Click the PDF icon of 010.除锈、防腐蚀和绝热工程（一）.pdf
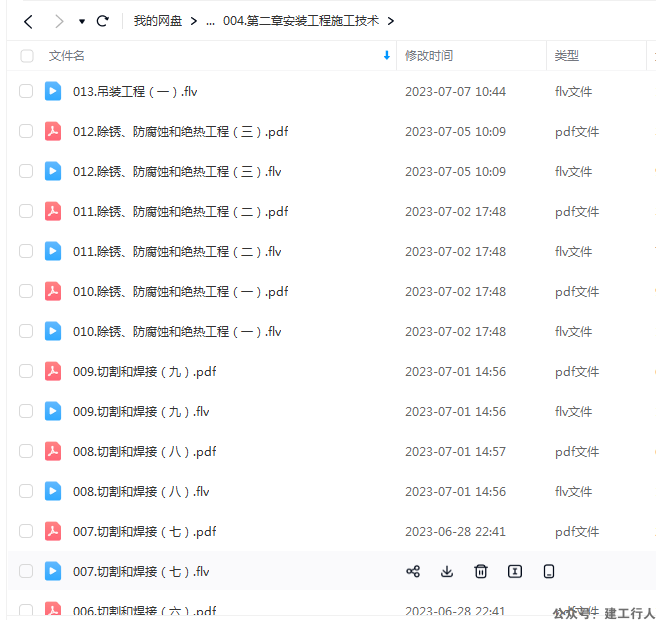Viewport: 656px width, 620px height. click(53, 291)
